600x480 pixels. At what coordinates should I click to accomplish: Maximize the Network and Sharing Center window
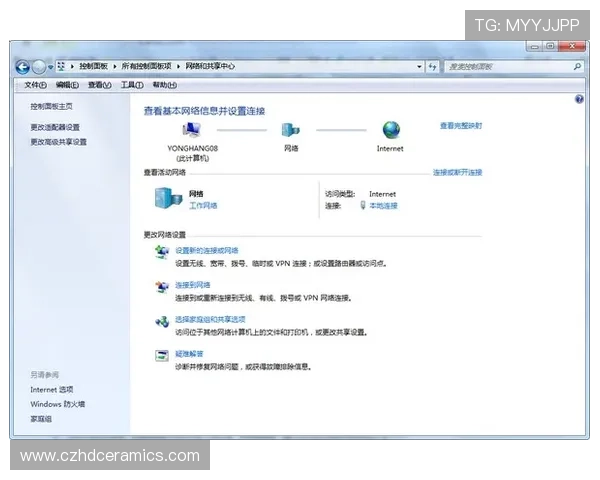[x=550, y=46]
